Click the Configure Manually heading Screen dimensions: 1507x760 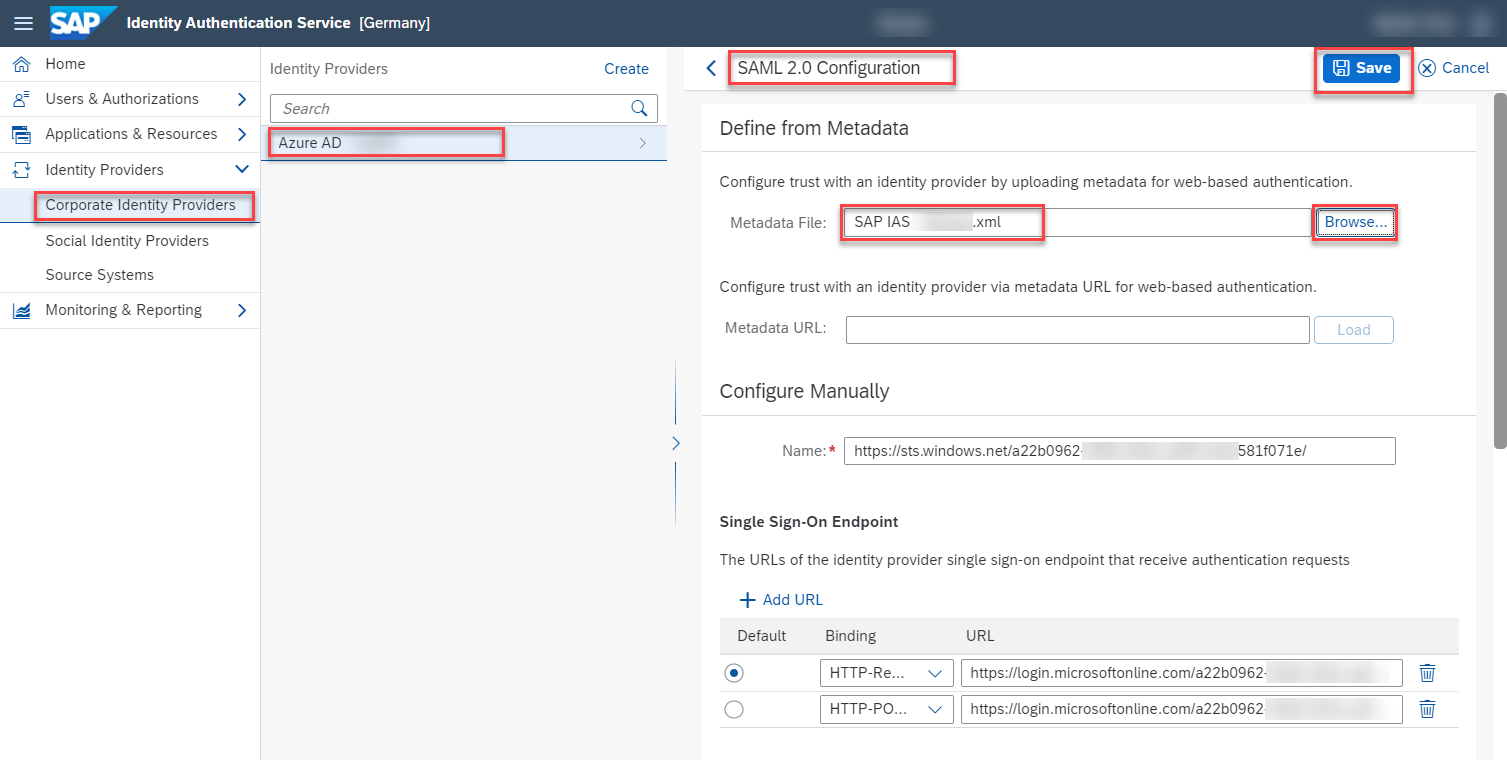point(805,391)
